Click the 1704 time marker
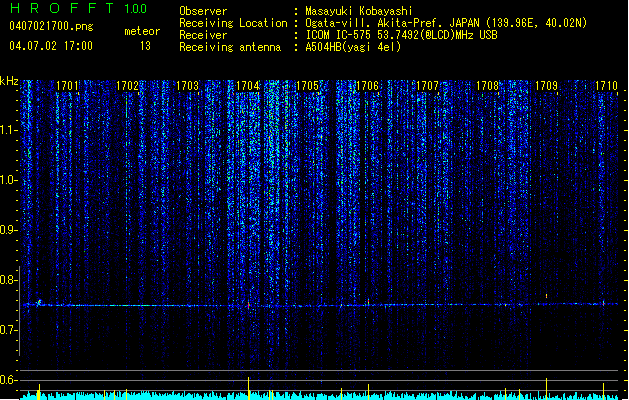This screenshot has height=400, width=629. (x=248, y=86)
